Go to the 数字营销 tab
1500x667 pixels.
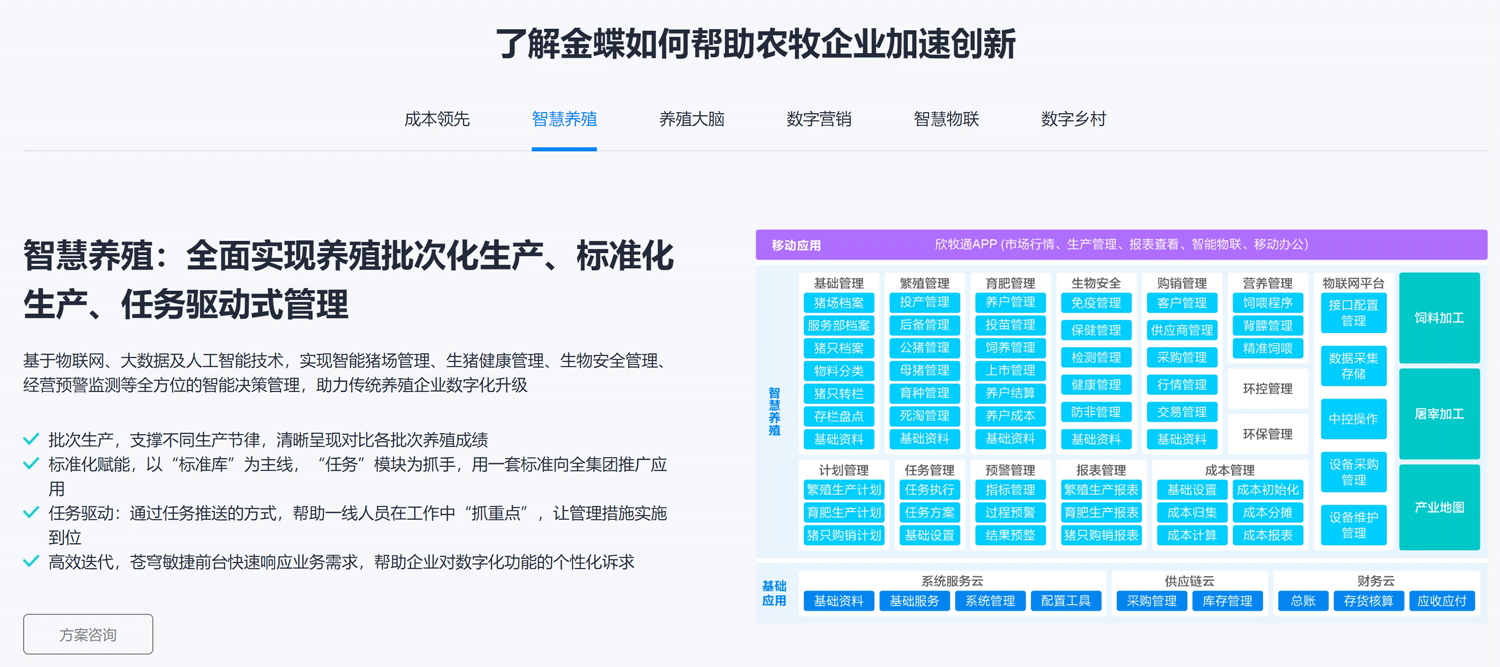point(819,119)
